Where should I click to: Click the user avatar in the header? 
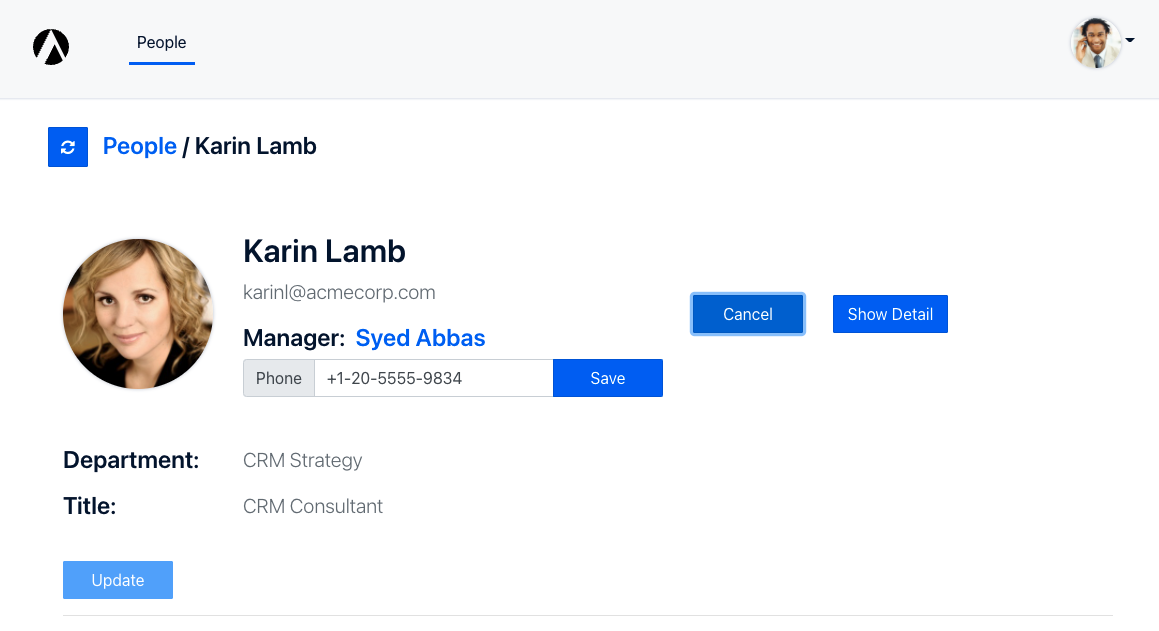click(1095, 43)
